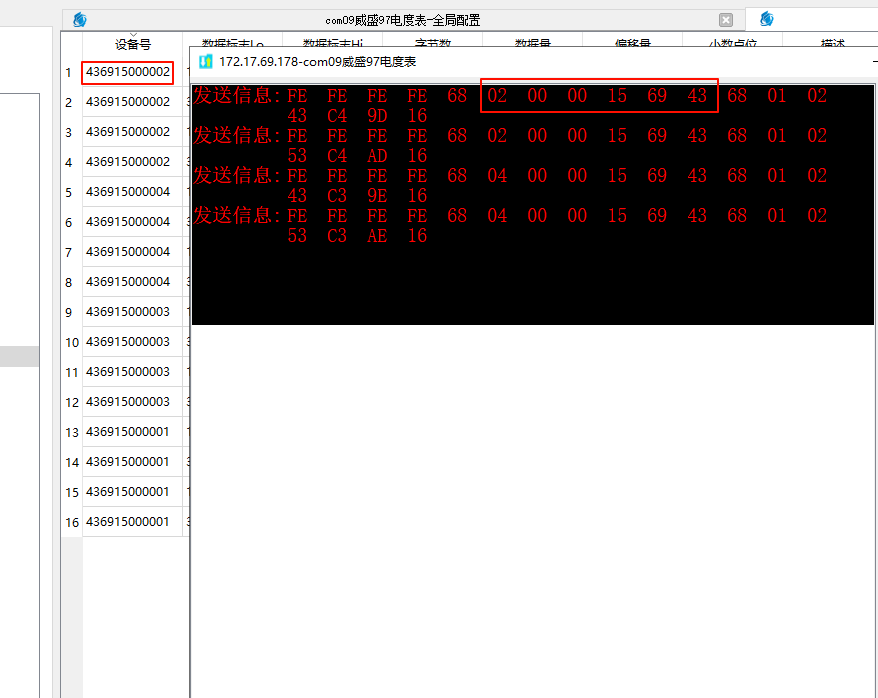
Task: Click the fourth 发送信息 label in the log
Action: pos(237,216)
